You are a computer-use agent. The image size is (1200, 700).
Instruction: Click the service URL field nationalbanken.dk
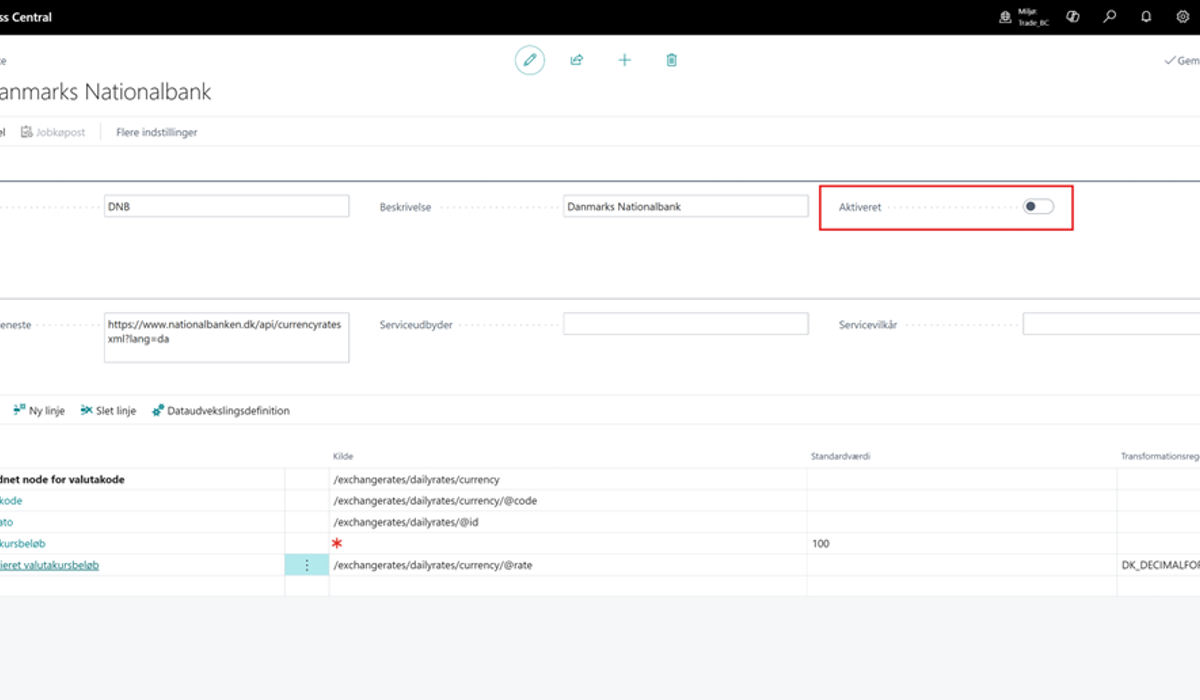click(x=227, y=337)
